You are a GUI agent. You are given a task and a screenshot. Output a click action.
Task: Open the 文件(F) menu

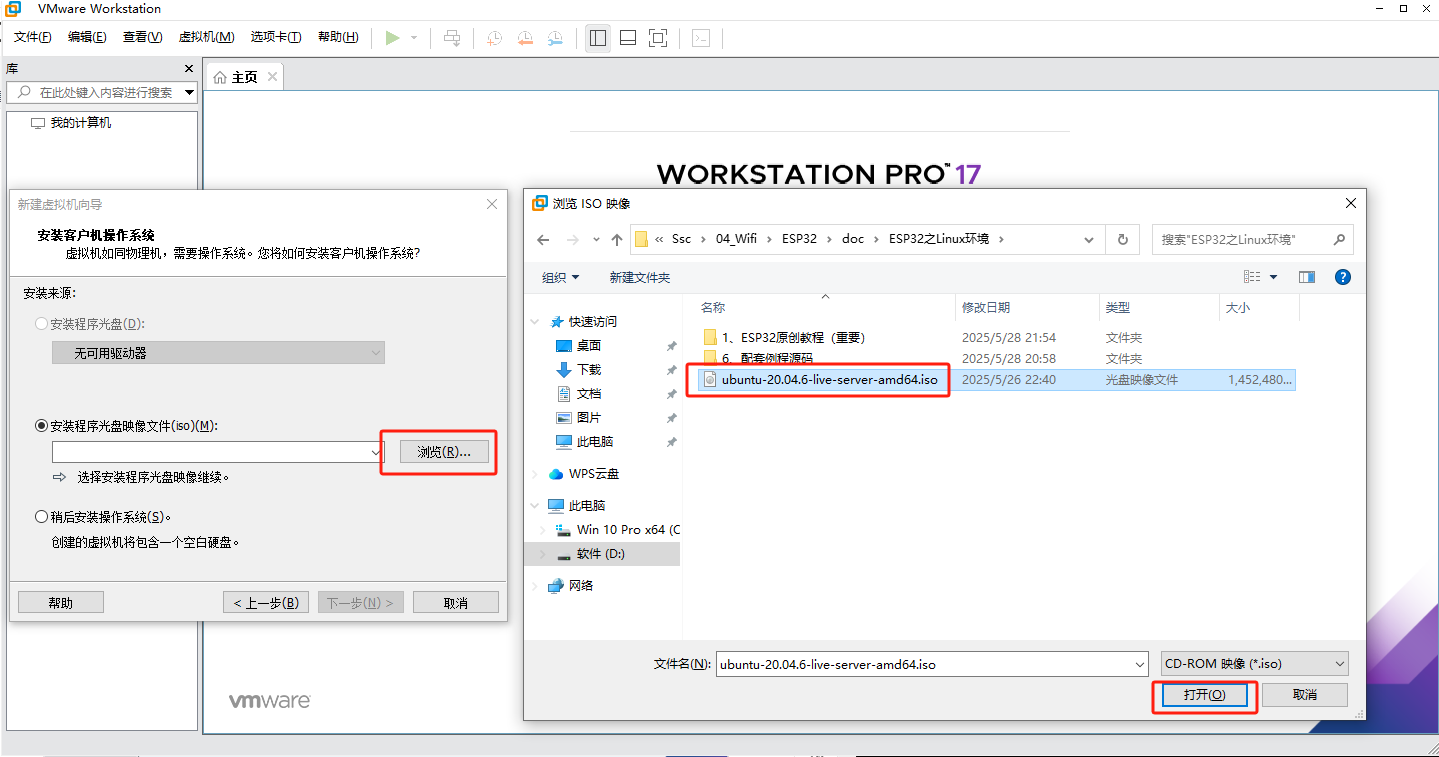[x=33, y=37]
